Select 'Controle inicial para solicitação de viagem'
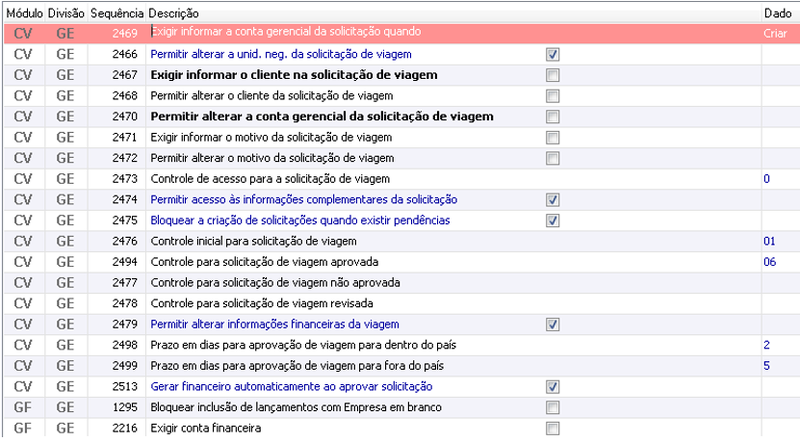This screenshot has height=442, width=800. pyautogui.click(x=254, y=241)
